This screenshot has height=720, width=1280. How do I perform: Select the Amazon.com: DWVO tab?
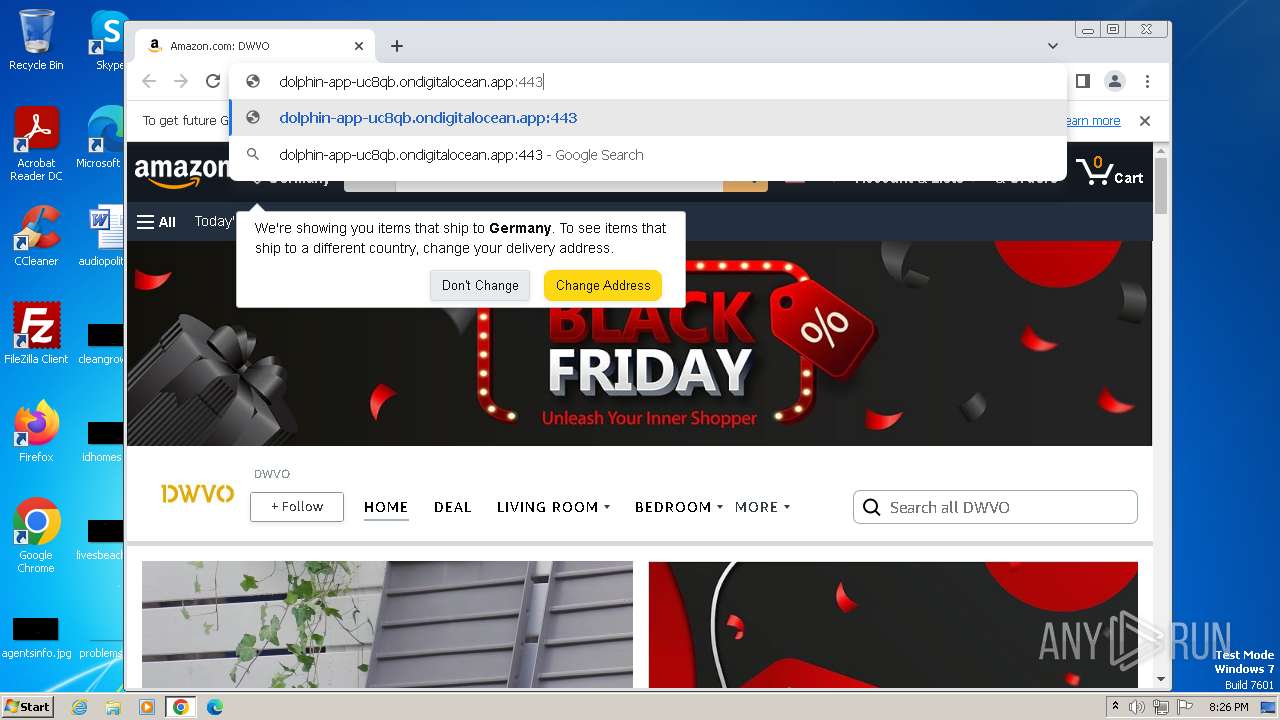[x=255, y=46]
